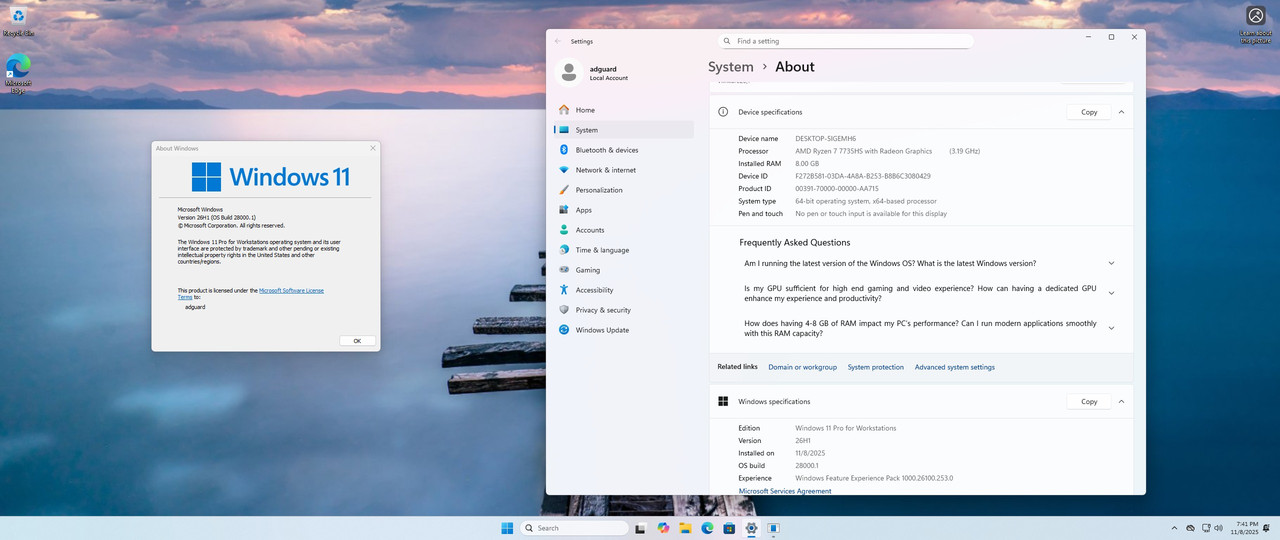The height and width of the screenshot is (540, 1280).
Task: Copy the Device specifications
Action: click(x=1089, y=112)
